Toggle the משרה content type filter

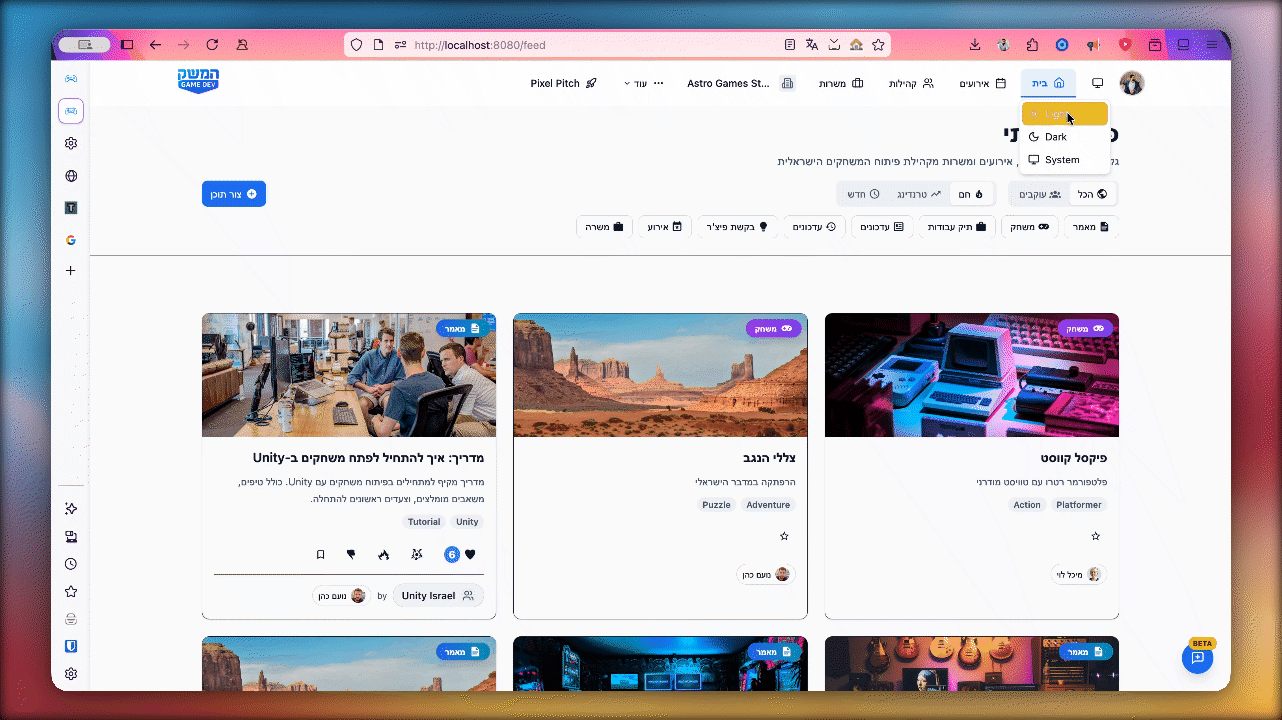pyautogui.click(x=604, y=227)
